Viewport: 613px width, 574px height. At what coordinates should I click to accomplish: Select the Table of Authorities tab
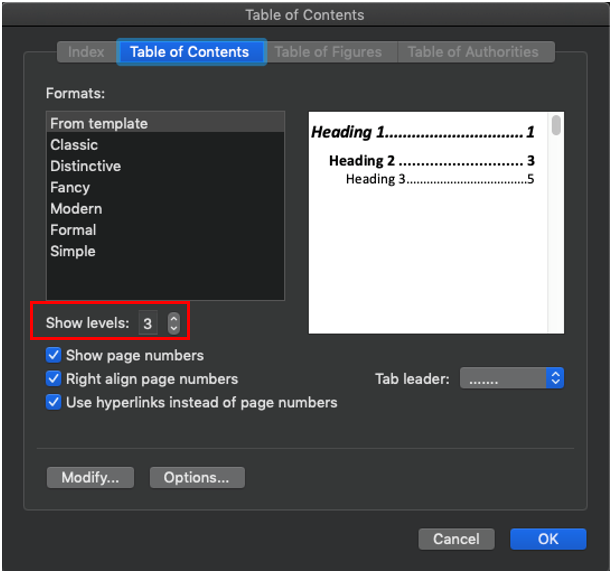(x=473, y=52)
